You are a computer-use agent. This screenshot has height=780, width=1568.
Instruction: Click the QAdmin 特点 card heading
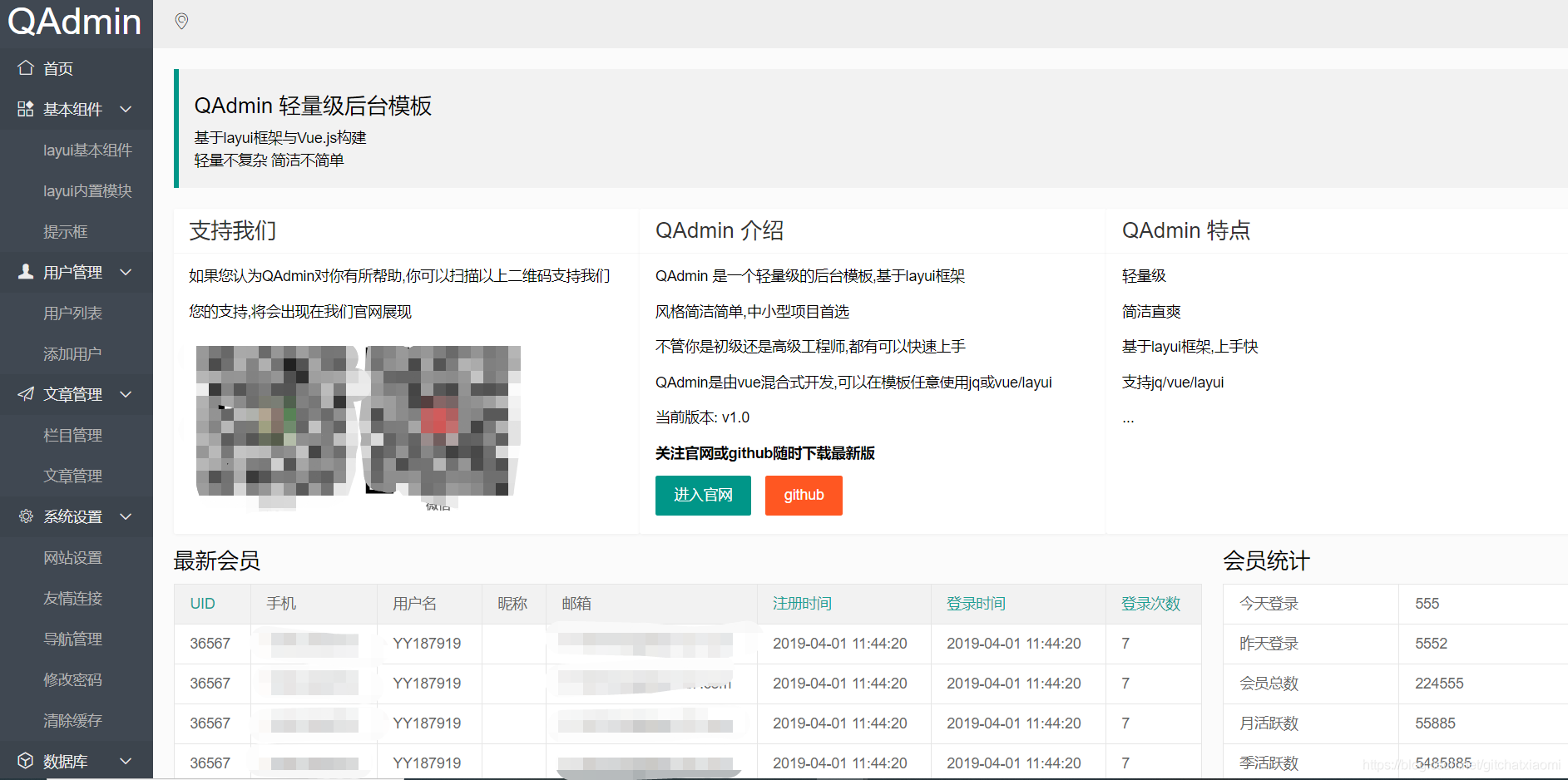(1185, 230)
